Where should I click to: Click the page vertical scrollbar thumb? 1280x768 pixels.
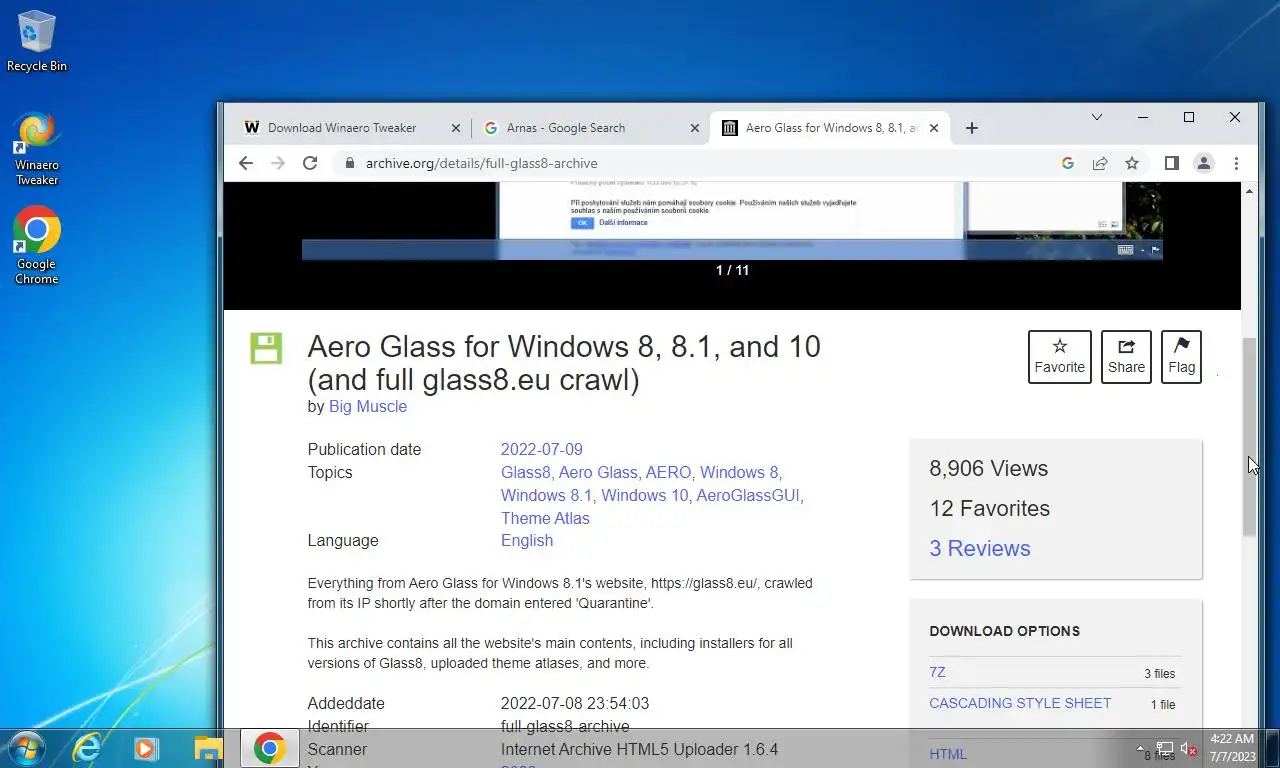[1250, 437]
